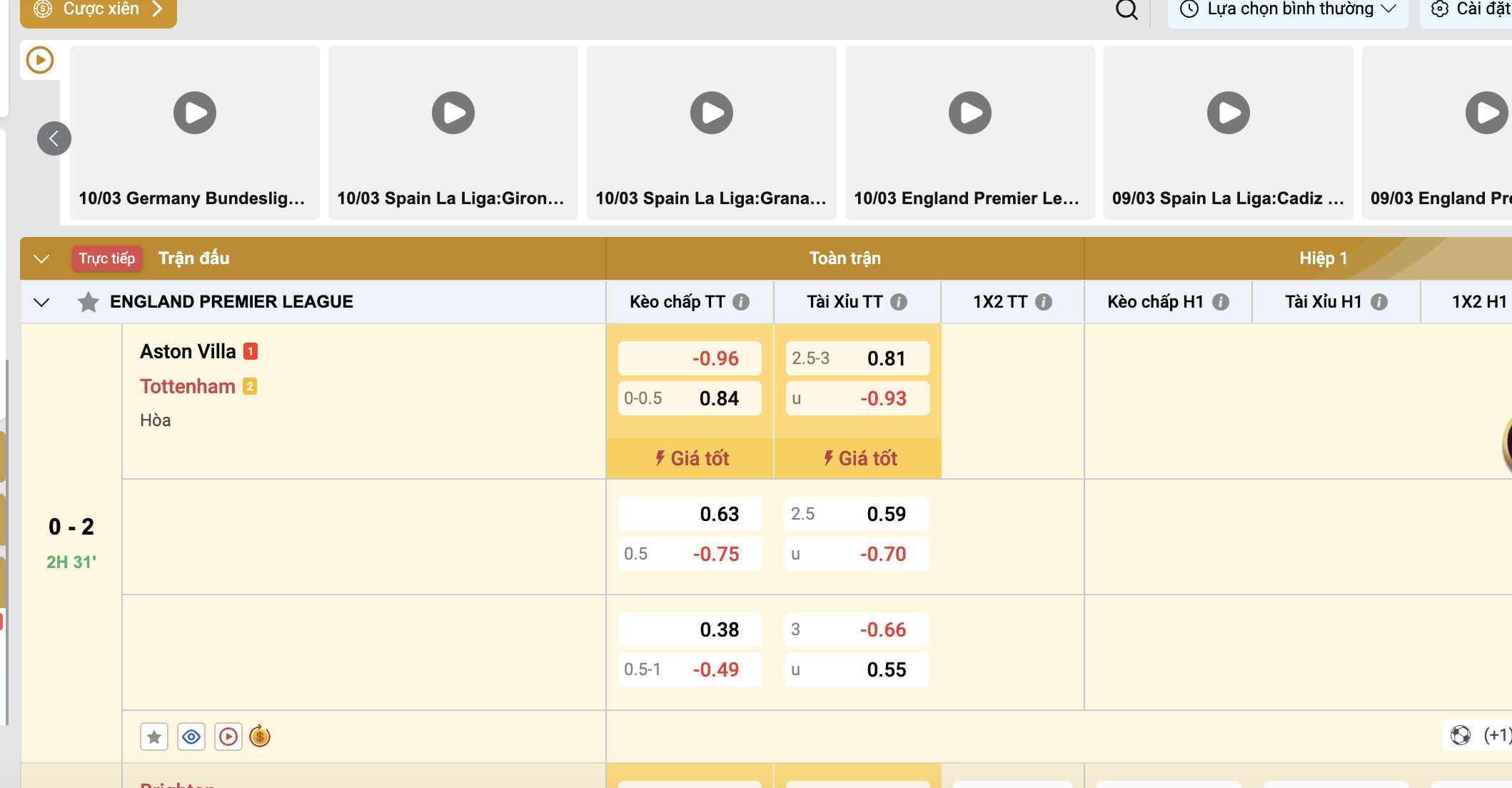
Task: Click info icon beside Tài Xỉu TT
Action: [899, 302]
